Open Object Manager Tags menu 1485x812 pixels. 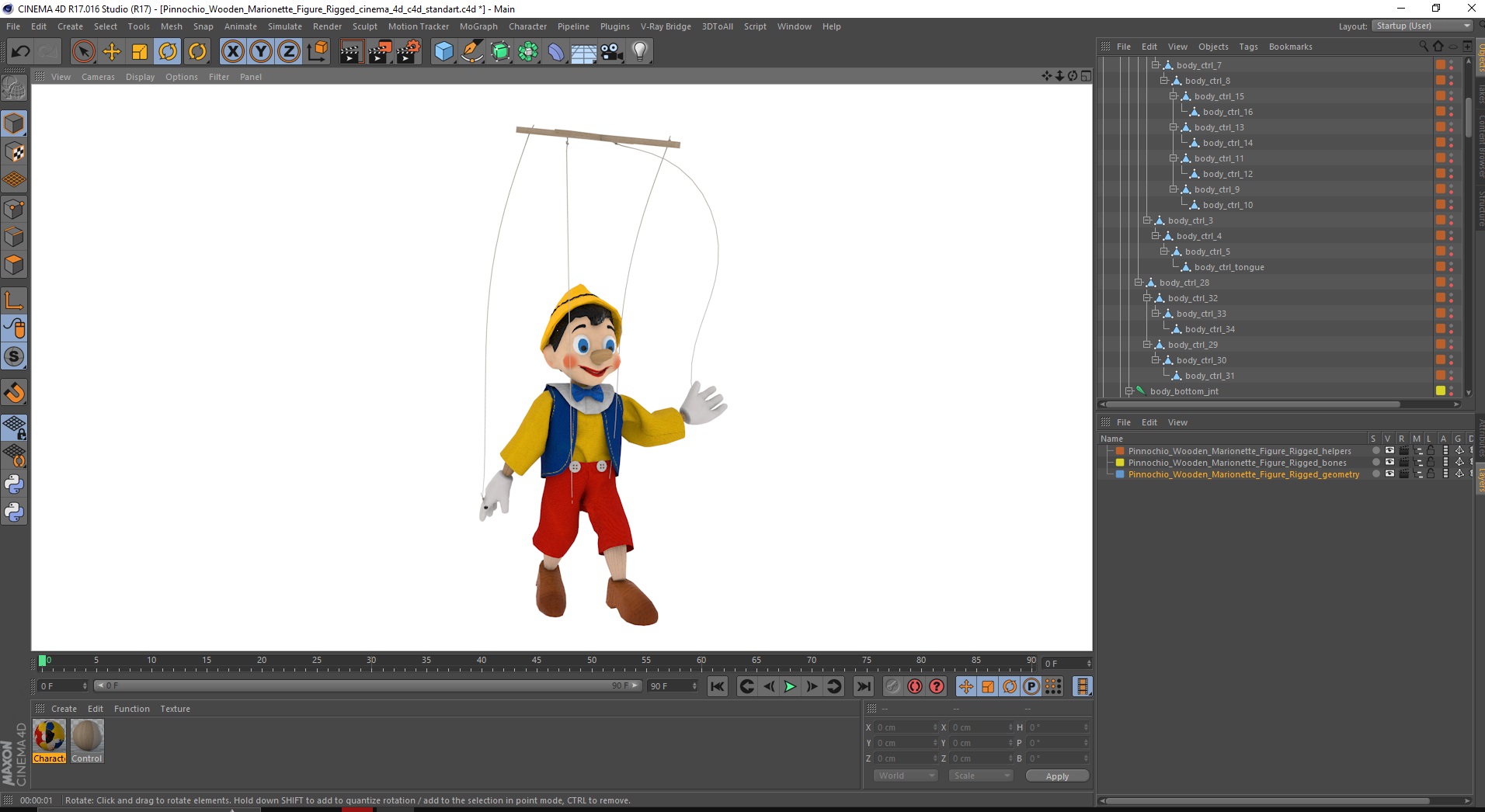point(1248,47)
